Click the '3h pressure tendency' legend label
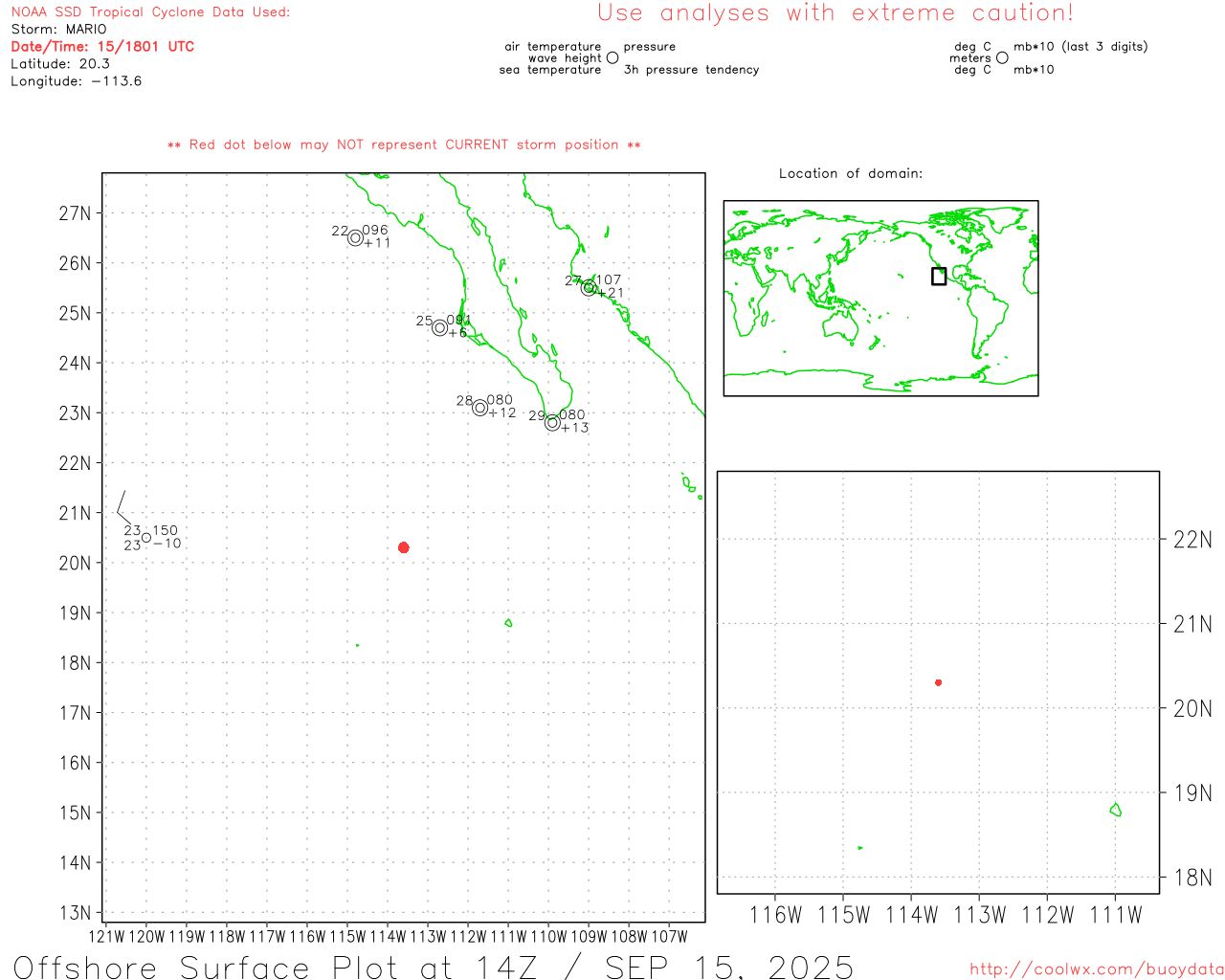The width and height of the screenshot is (1225, 980). tap(691, 69)
